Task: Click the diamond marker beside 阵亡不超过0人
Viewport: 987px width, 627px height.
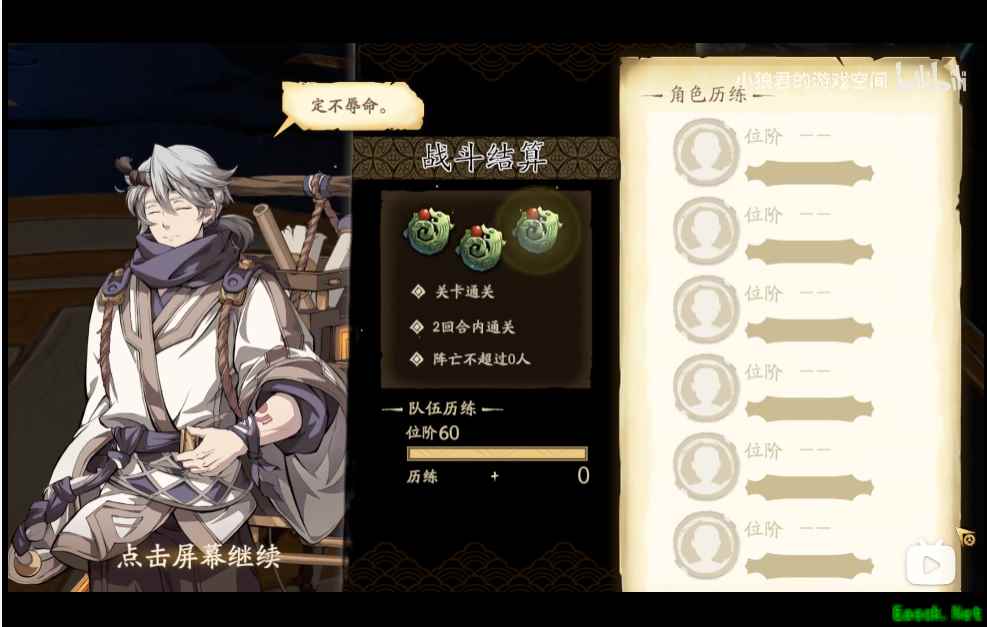Action: [416, 359]
